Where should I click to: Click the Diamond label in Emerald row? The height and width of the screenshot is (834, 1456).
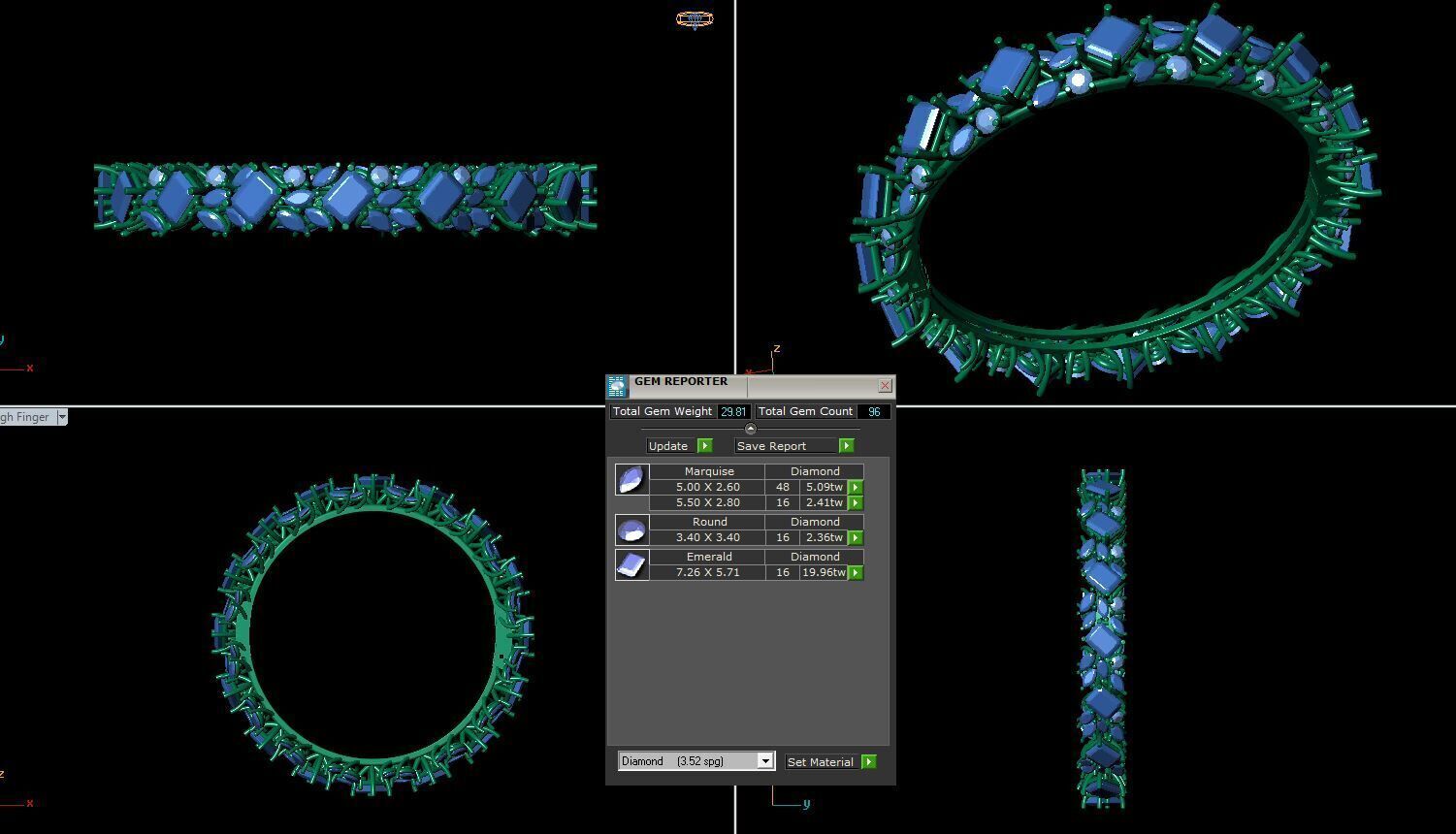815,557
